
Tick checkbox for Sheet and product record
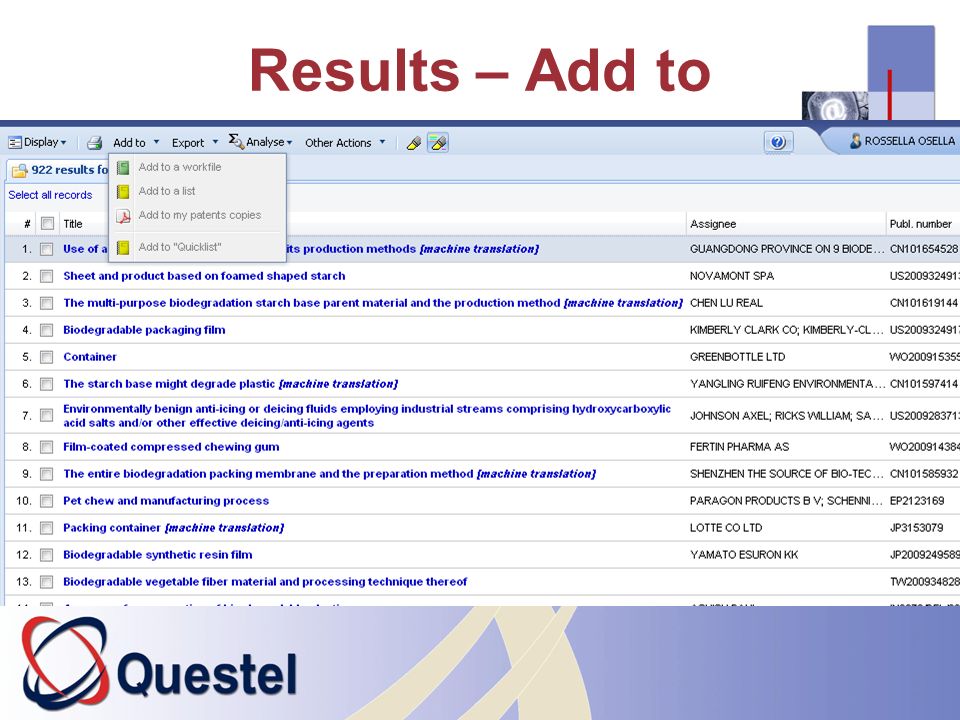click(47, 276)
